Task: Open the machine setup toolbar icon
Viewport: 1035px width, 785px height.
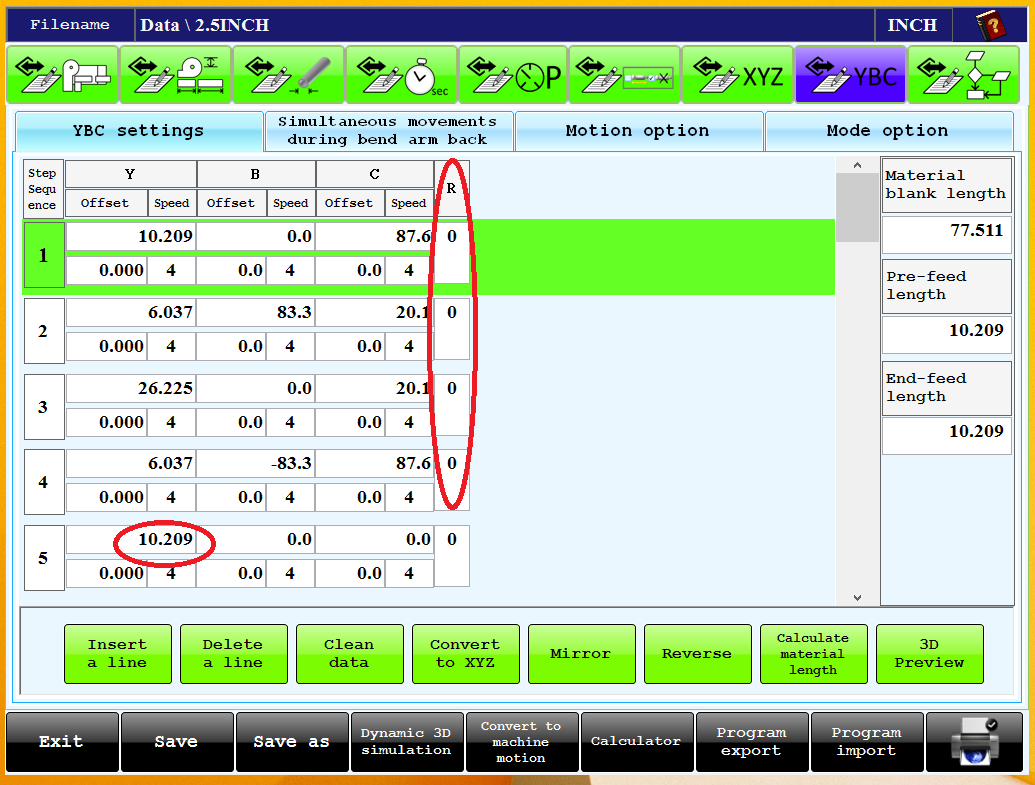Action: [x=62, y=75]
